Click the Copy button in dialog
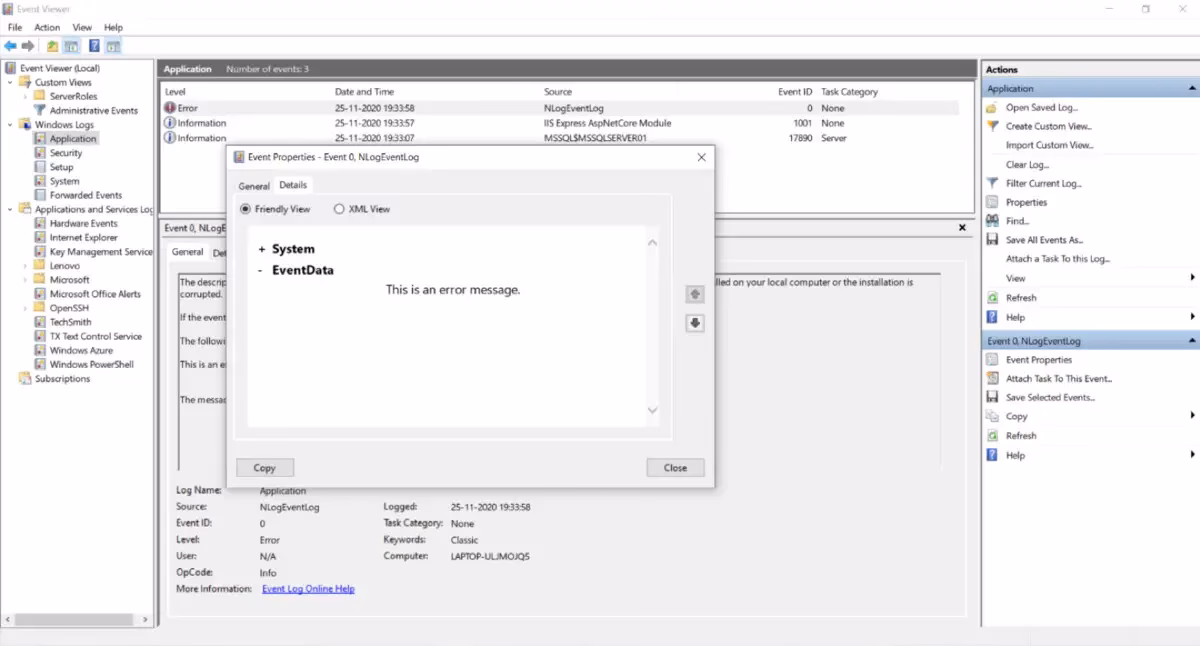The height and width of the screenshot is (646, 1200). coord(265,467)
